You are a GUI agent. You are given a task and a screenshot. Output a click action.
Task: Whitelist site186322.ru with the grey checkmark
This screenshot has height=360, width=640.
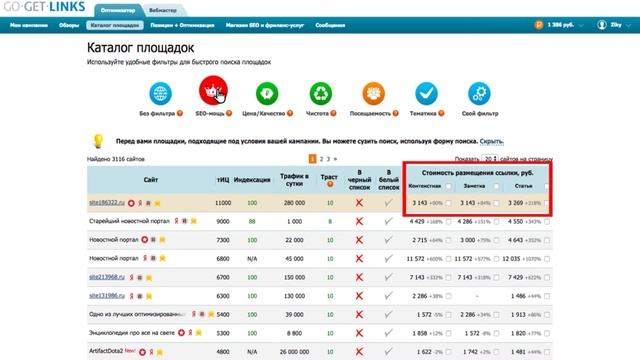tap(388, 202)
